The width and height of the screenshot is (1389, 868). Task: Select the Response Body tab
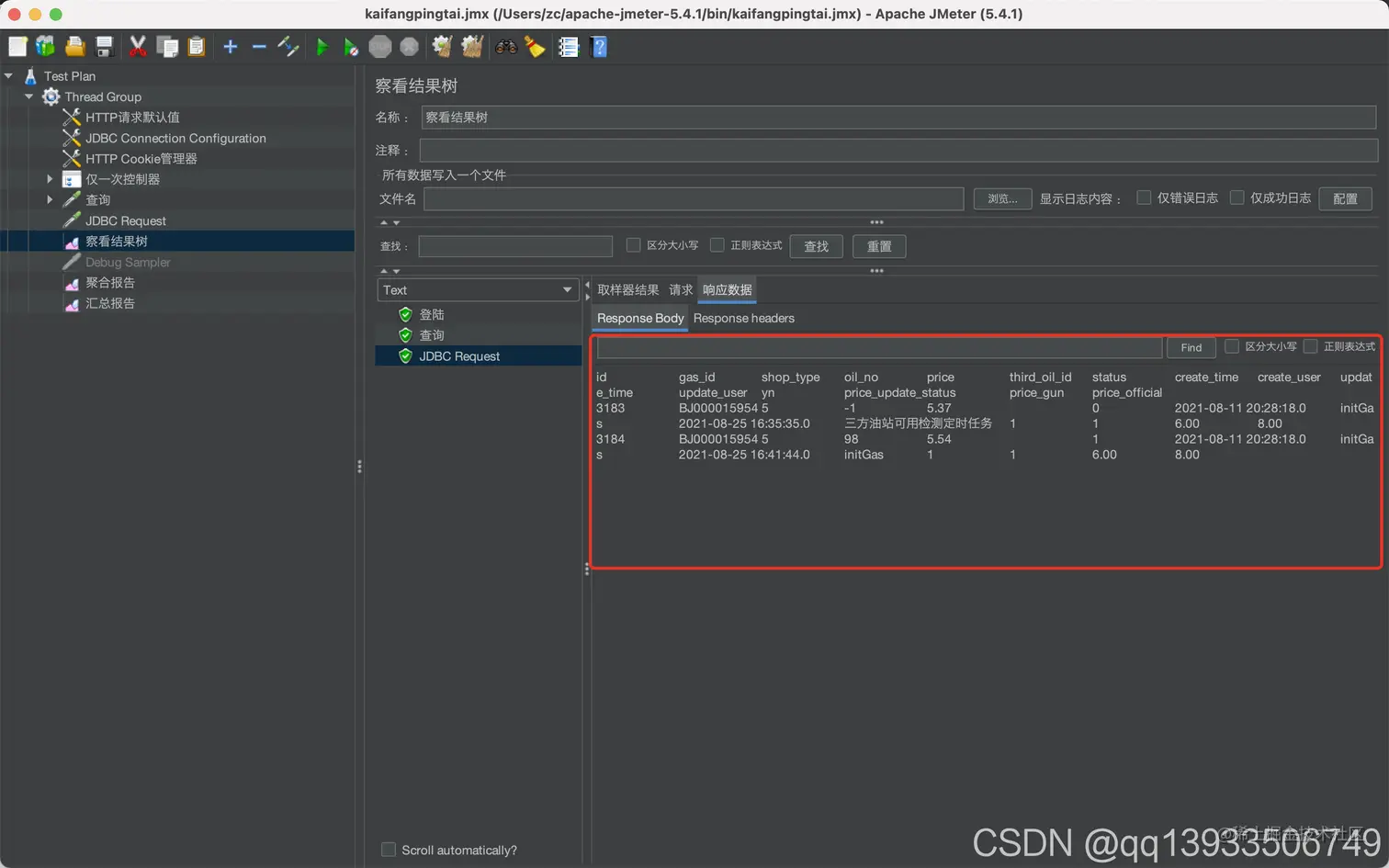640,319
